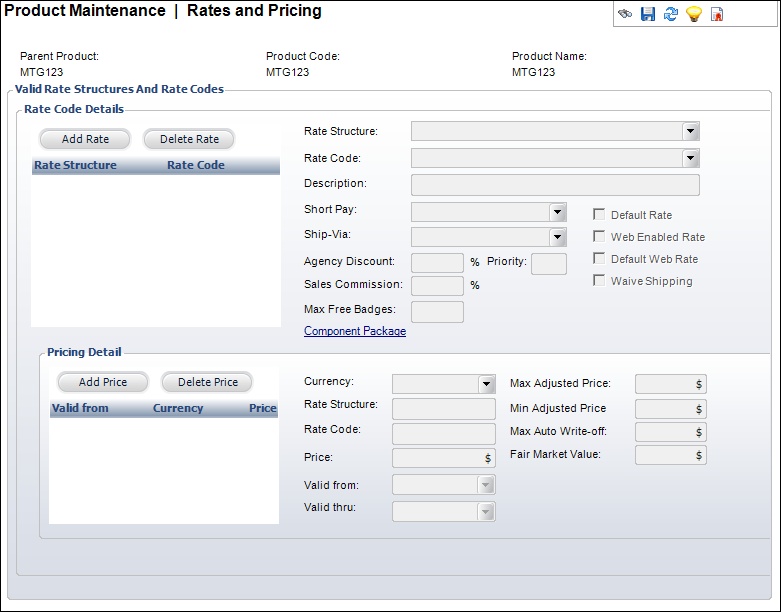781x612 pixels.
Task: Click the floppy disk save icon
Action: point(648,14)
